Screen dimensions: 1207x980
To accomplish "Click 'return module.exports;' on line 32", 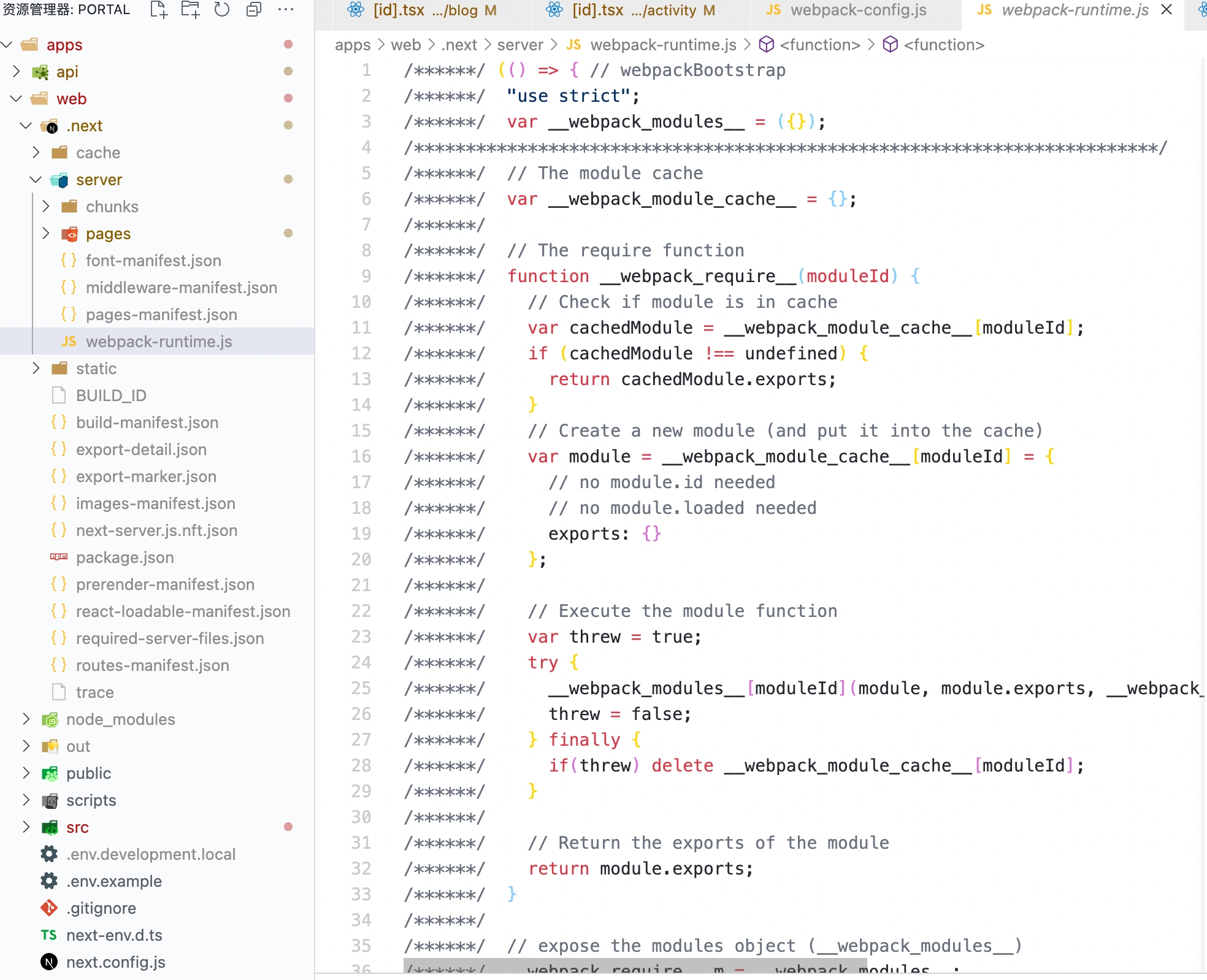I will (x=641, y=868).
